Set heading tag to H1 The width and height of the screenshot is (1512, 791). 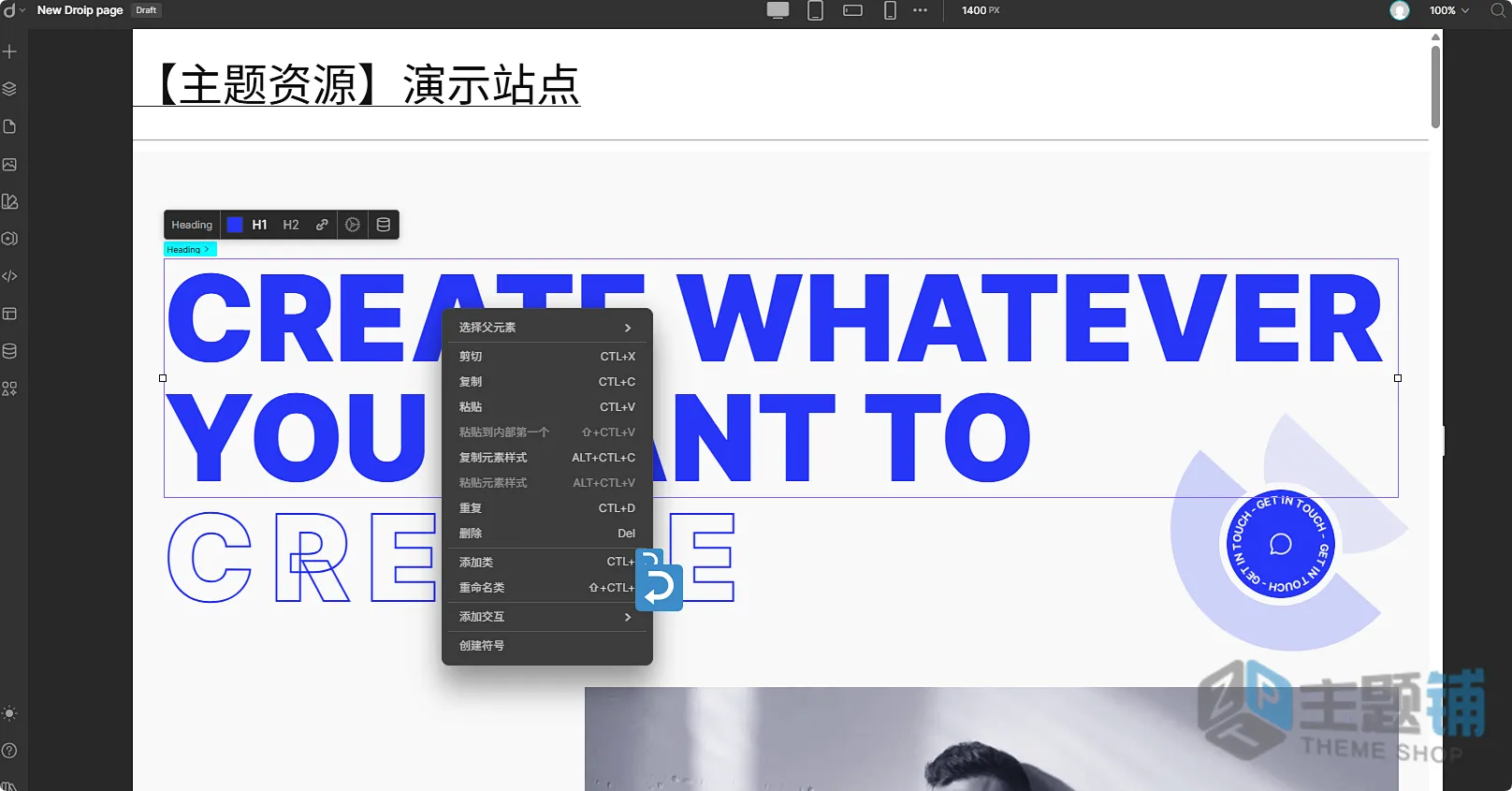[260, 225]
